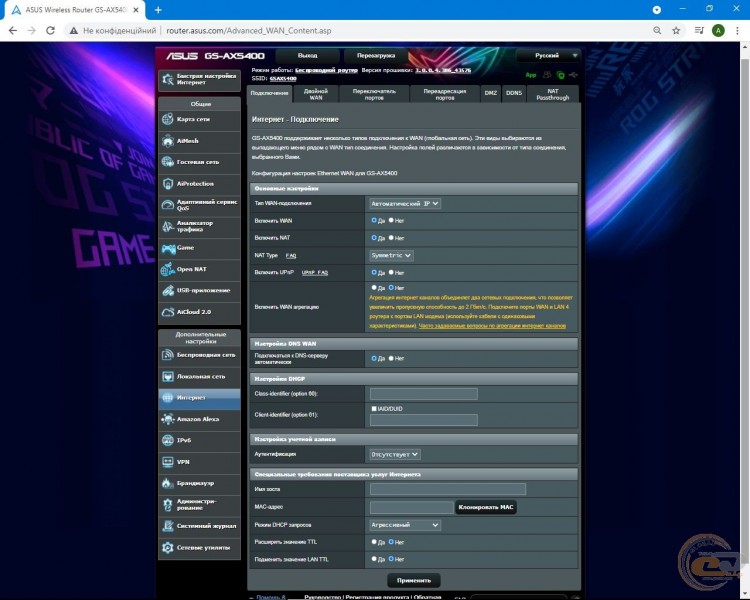
Task: Click the firmware version link
Action: pyautogui.click(x=443, y=70)
